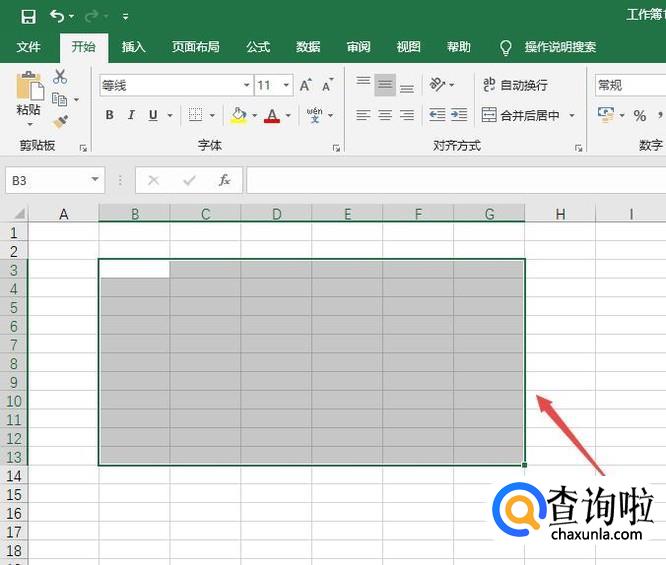This screenshot has width=666, height=565.
Task: Switch to the 帮助 tab
Action: 458,47
